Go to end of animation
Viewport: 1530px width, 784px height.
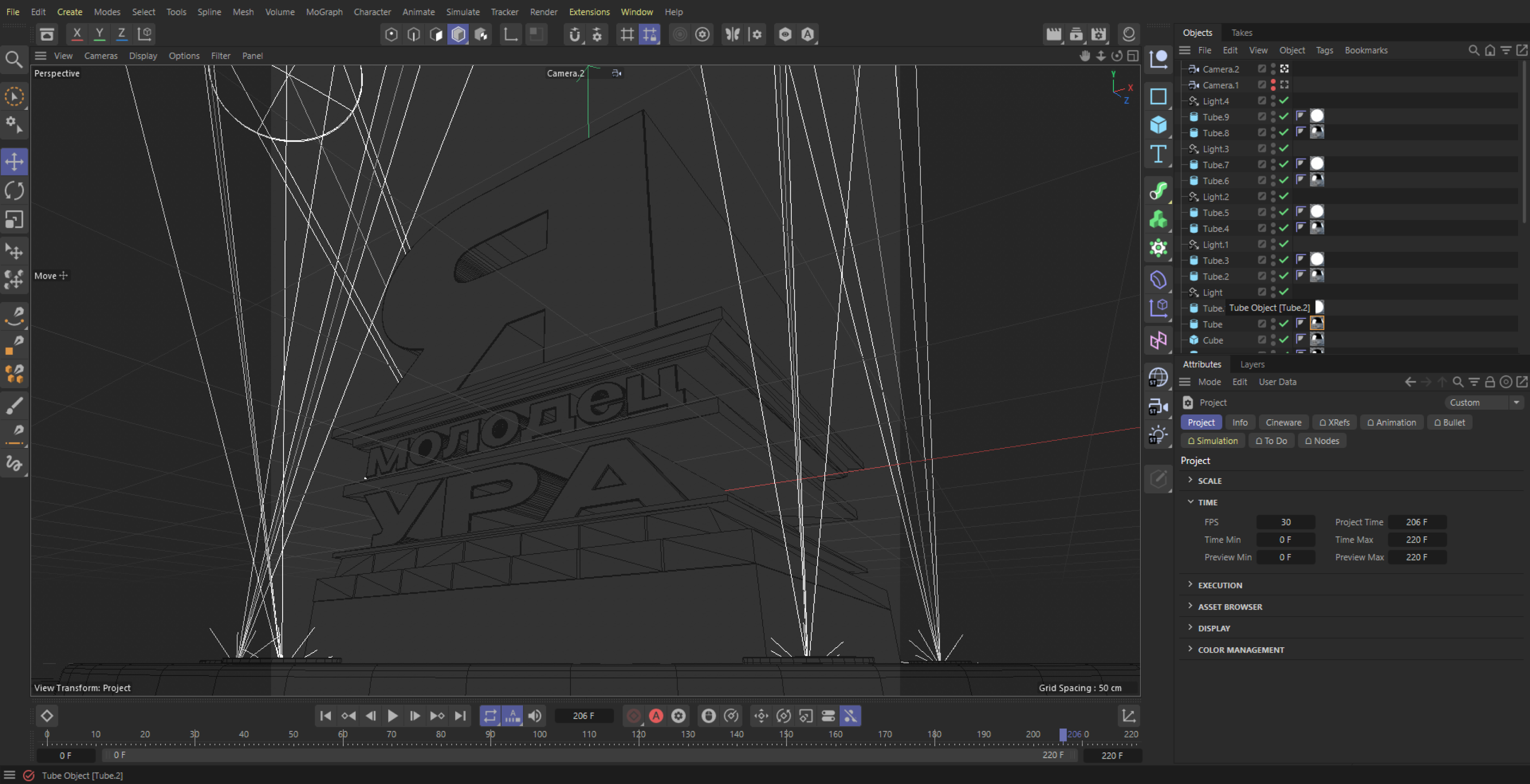[459, 716]
